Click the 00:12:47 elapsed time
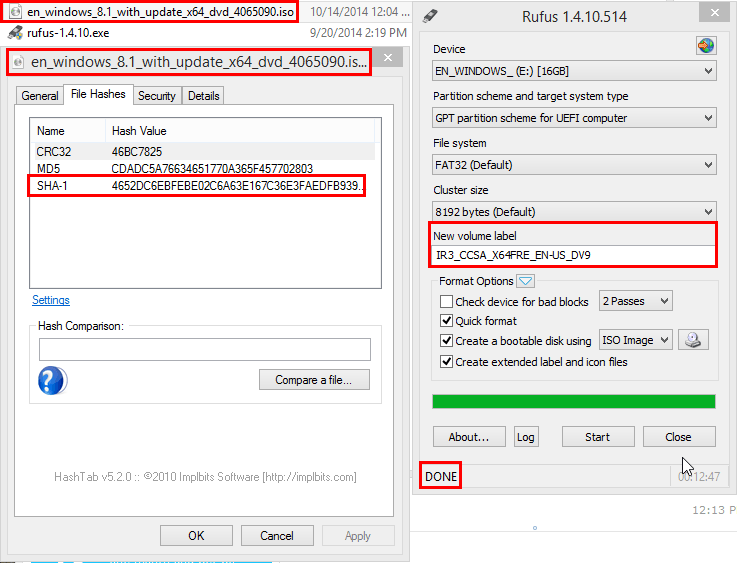The width and height of the screenshot is (737, 563). coord(698,477)
